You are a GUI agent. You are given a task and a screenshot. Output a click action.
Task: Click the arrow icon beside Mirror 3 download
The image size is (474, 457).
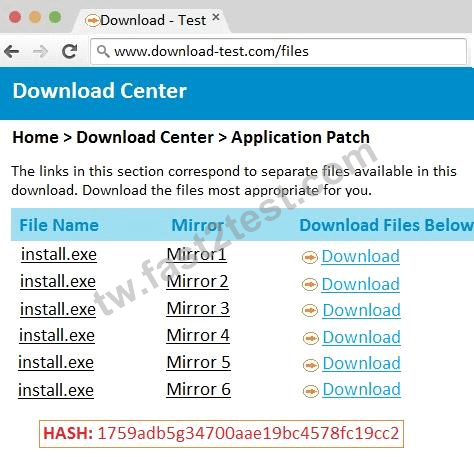point(310,311)
